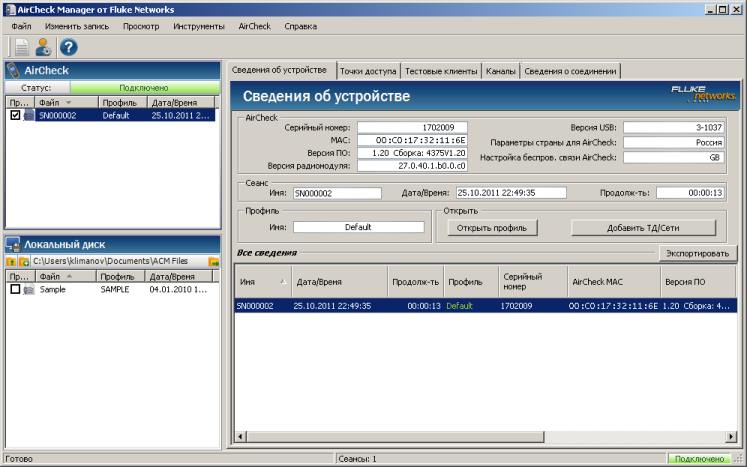Switch to Сведения о соединении tab
This screenshot has width=747, height=467.
point(570,71)
